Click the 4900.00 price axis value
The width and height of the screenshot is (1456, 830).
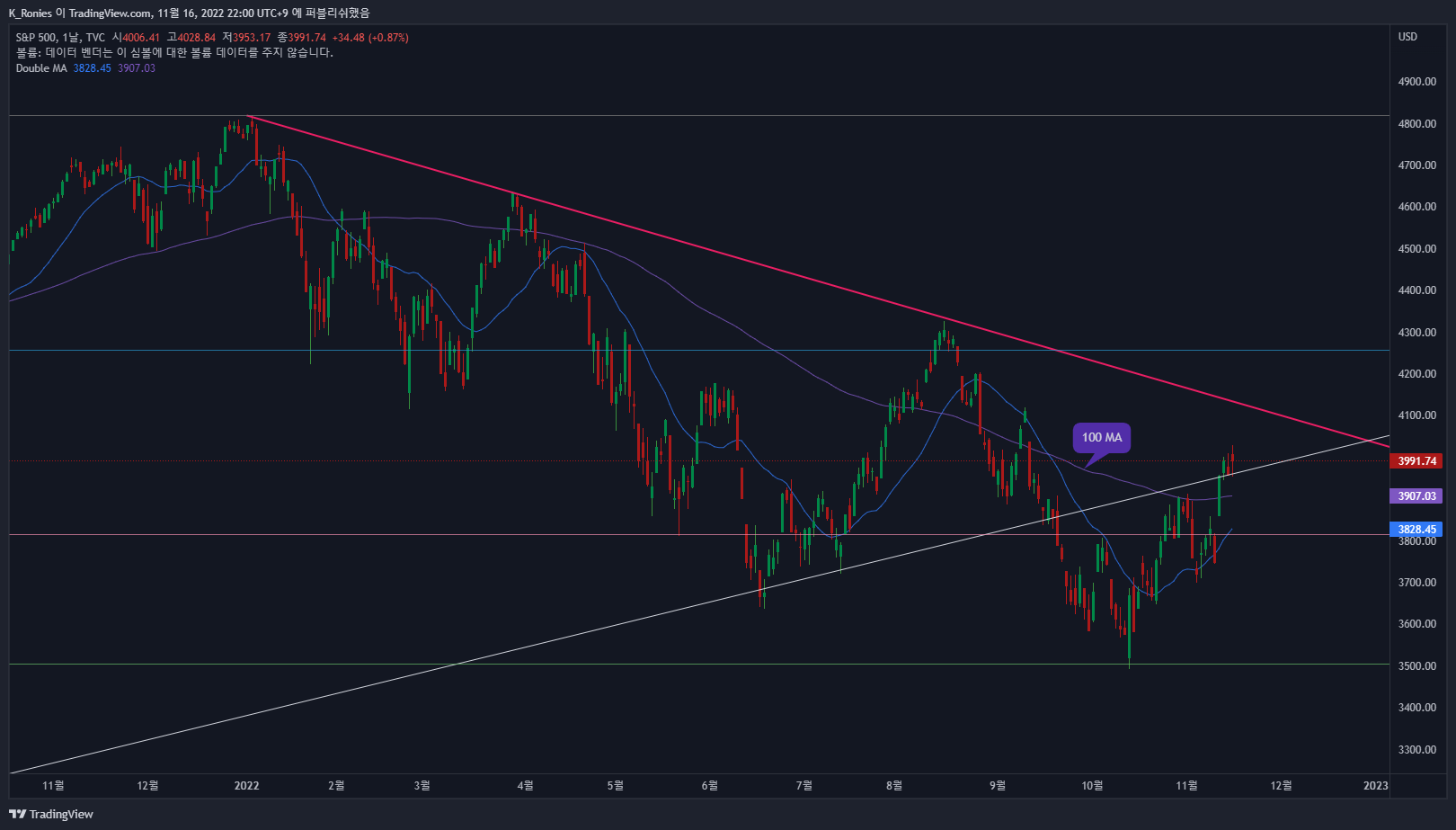click(x=1417, y=82)
